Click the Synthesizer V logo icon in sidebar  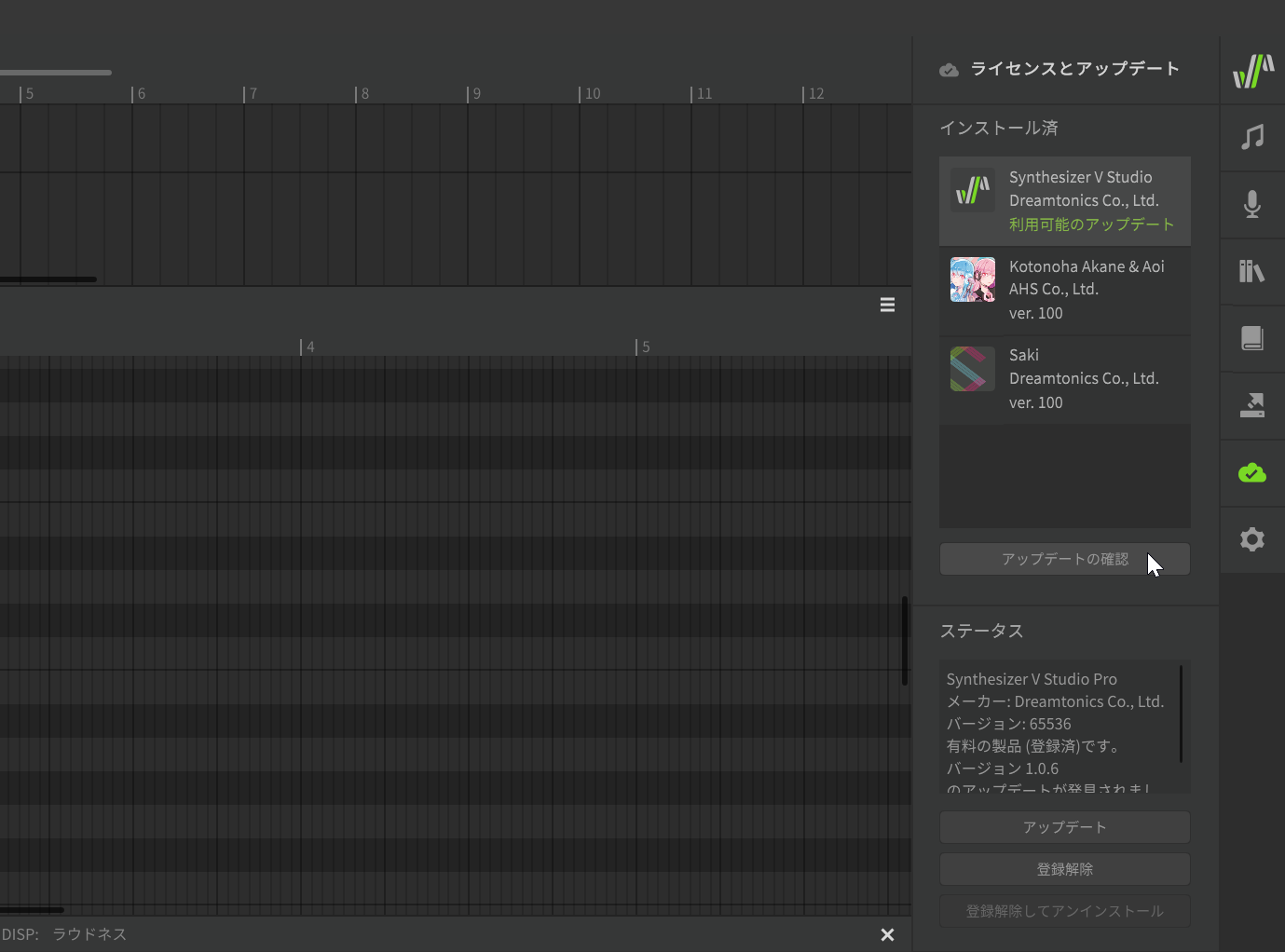1252,71
